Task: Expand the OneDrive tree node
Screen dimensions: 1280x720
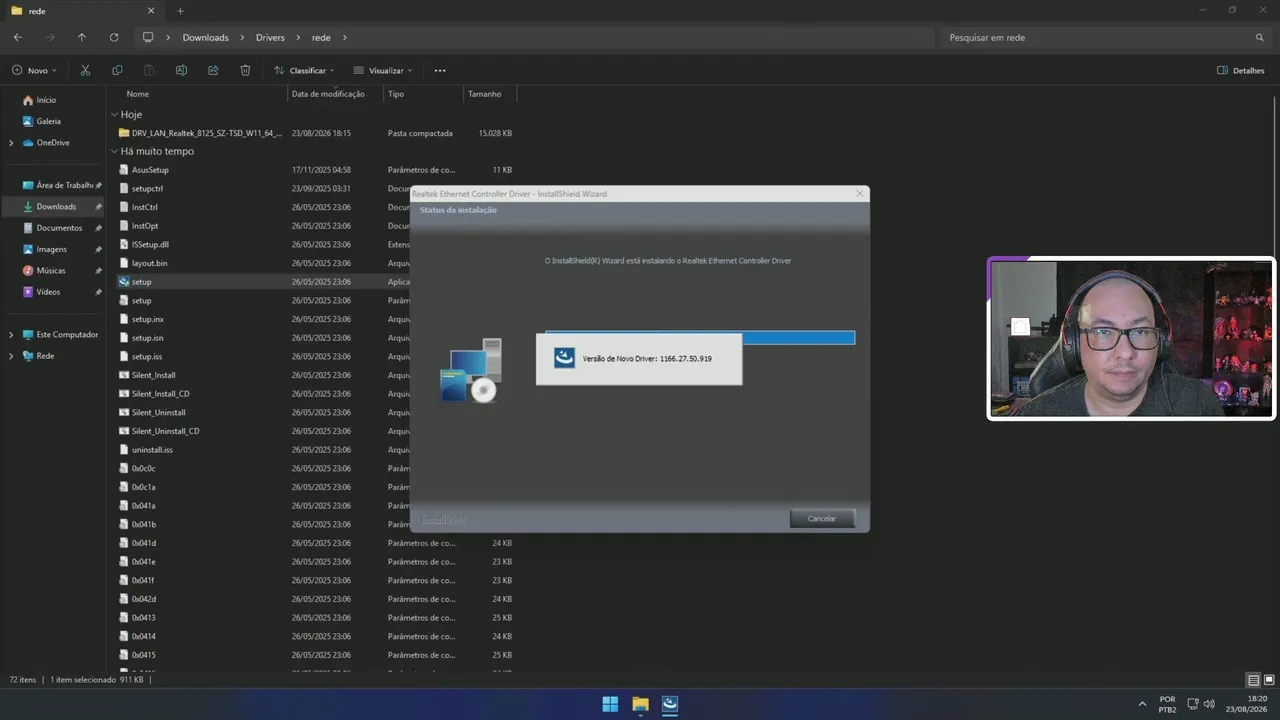Action: [x=11, y=143]
